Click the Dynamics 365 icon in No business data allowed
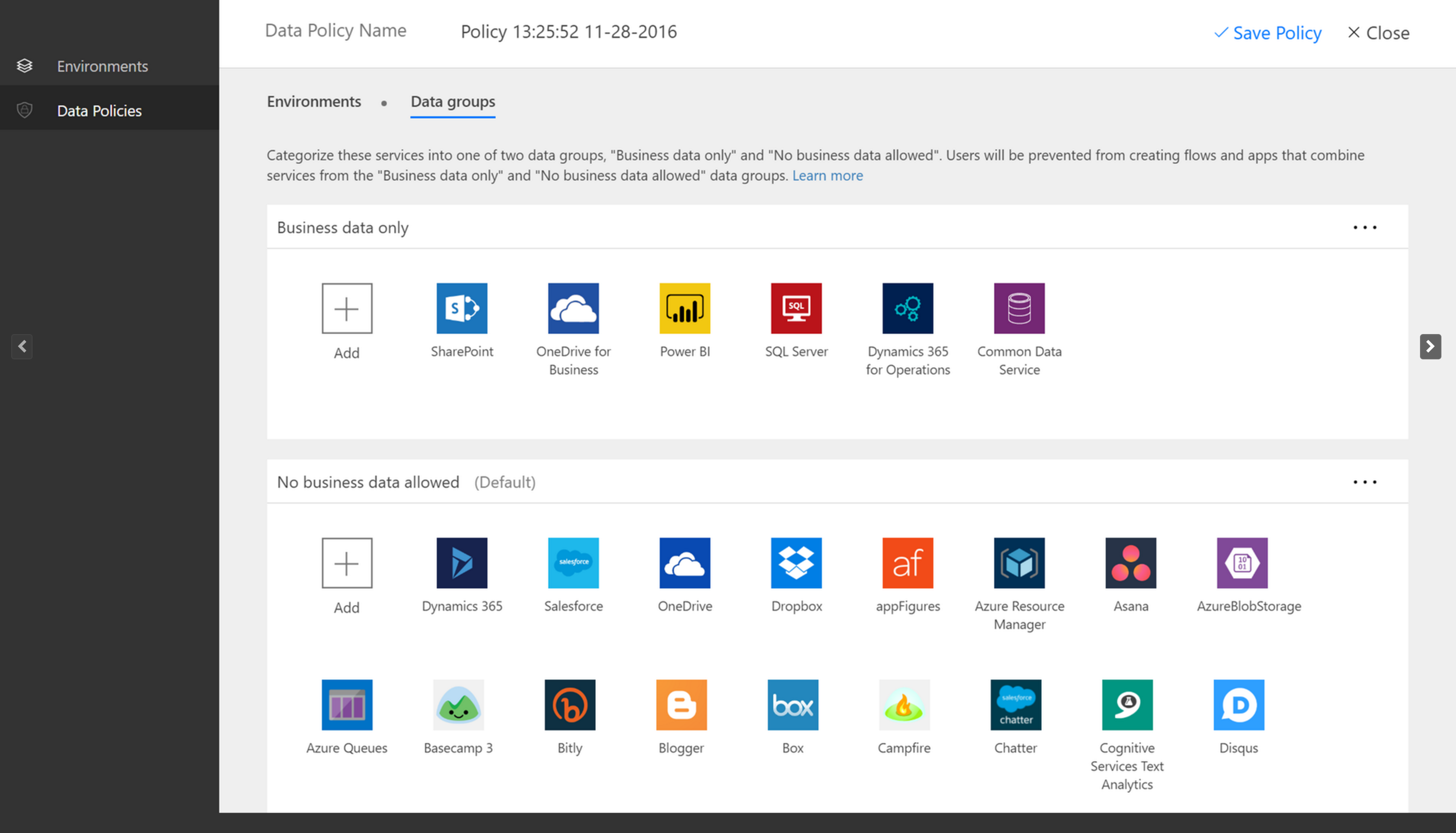Viewport: 1456px width, 833px height. (461, 562)
